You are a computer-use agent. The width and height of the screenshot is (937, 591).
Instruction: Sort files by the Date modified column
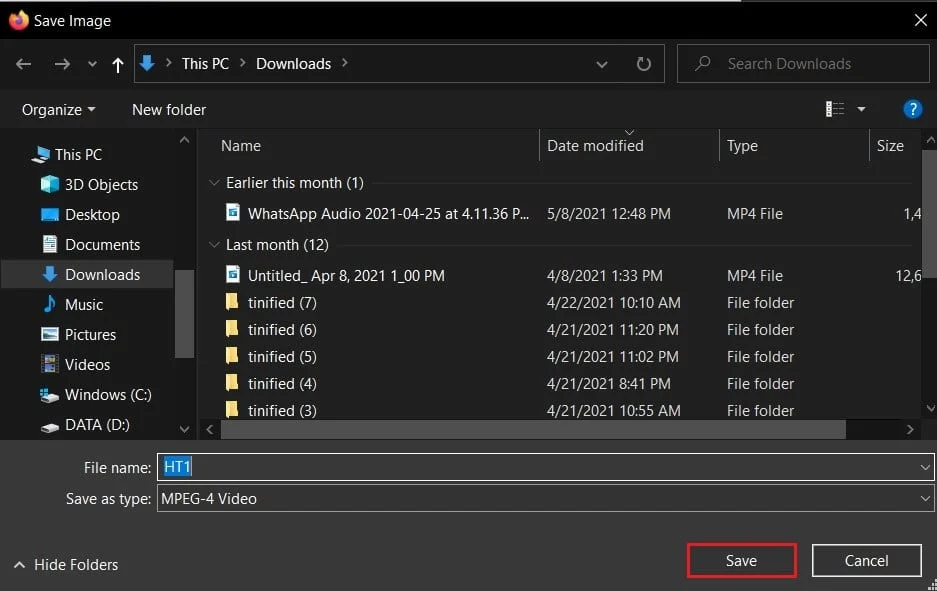[x=594, y=146]
